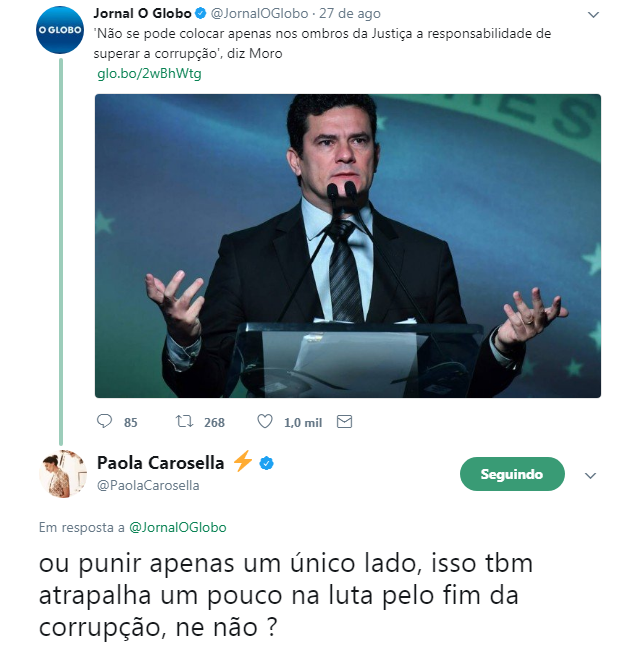Enlarge the photo of man at podium
638x655 pixels.
coord(348,246)
